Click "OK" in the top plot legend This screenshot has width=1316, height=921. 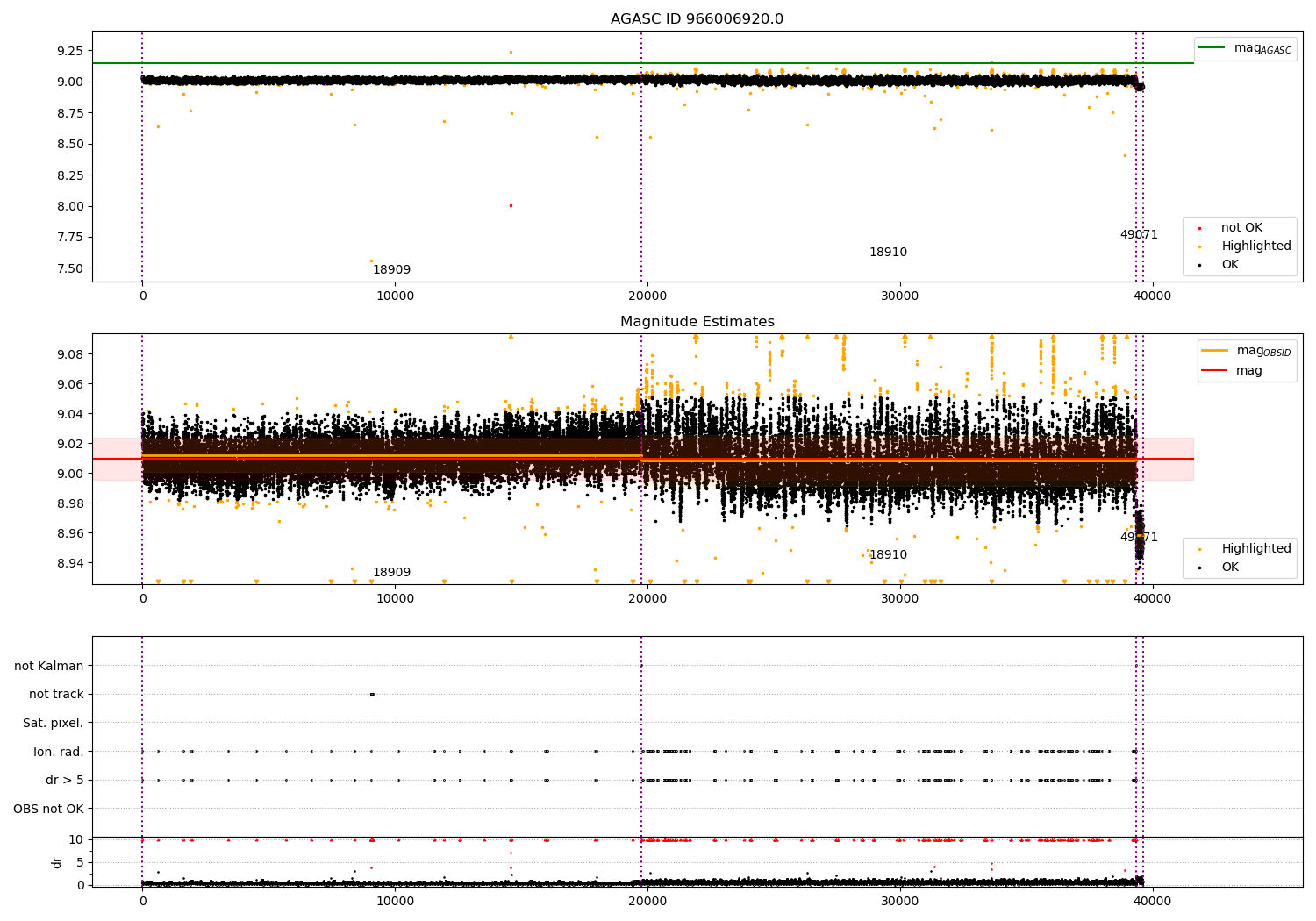tap(1229, 265)
